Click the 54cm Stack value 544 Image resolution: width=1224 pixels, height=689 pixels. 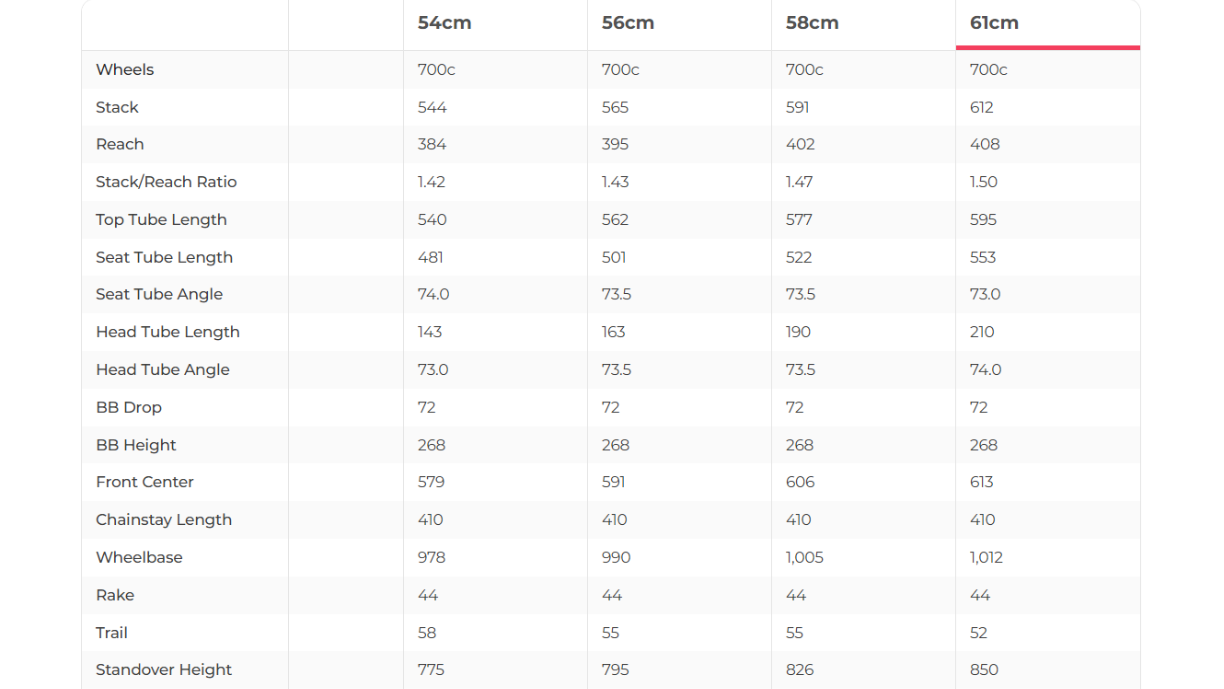[432, 107]
